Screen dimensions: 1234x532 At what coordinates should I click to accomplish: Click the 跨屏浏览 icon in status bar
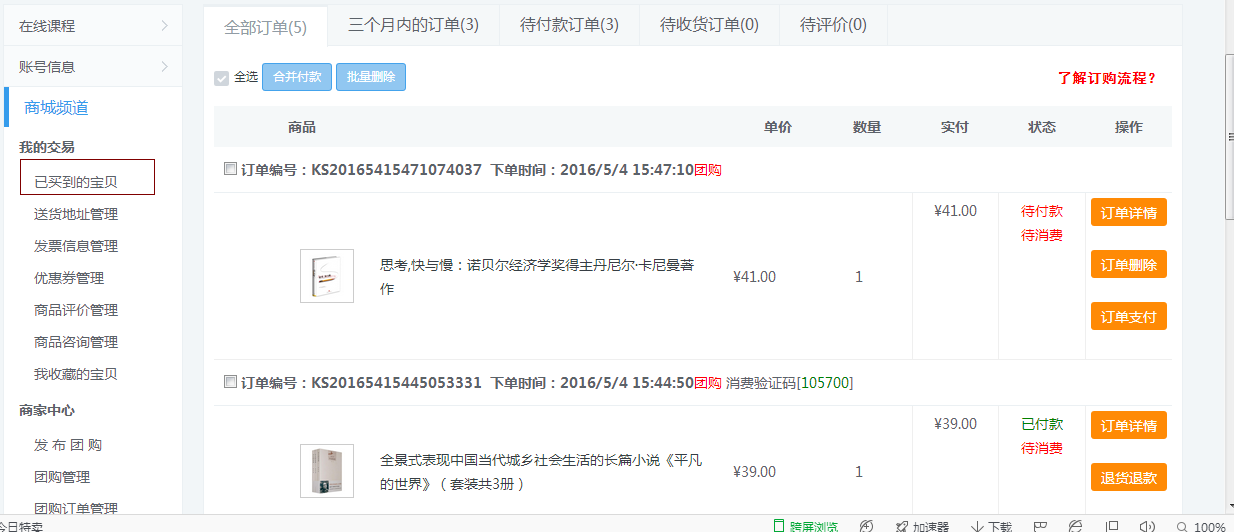click(779, 526)
